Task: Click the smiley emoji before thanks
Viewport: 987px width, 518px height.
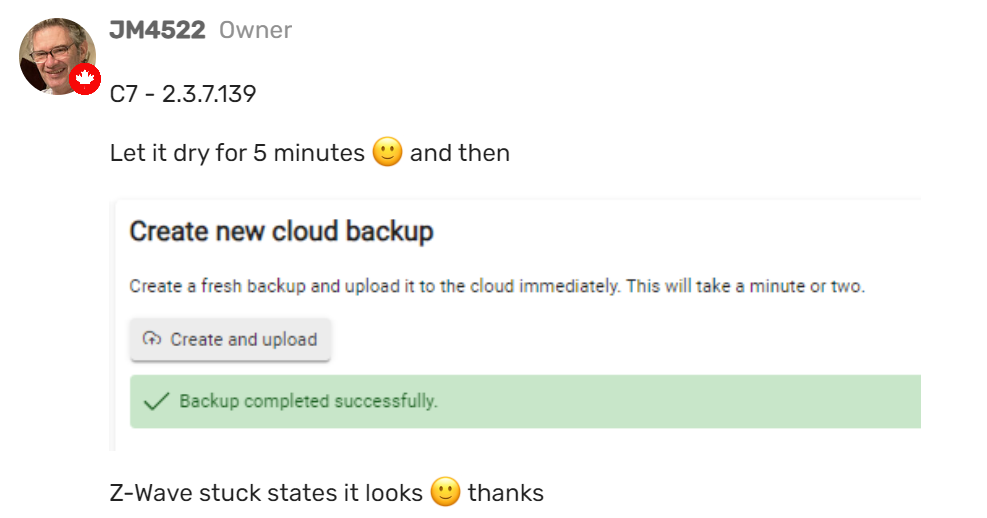Action: [x=446, y=492]
